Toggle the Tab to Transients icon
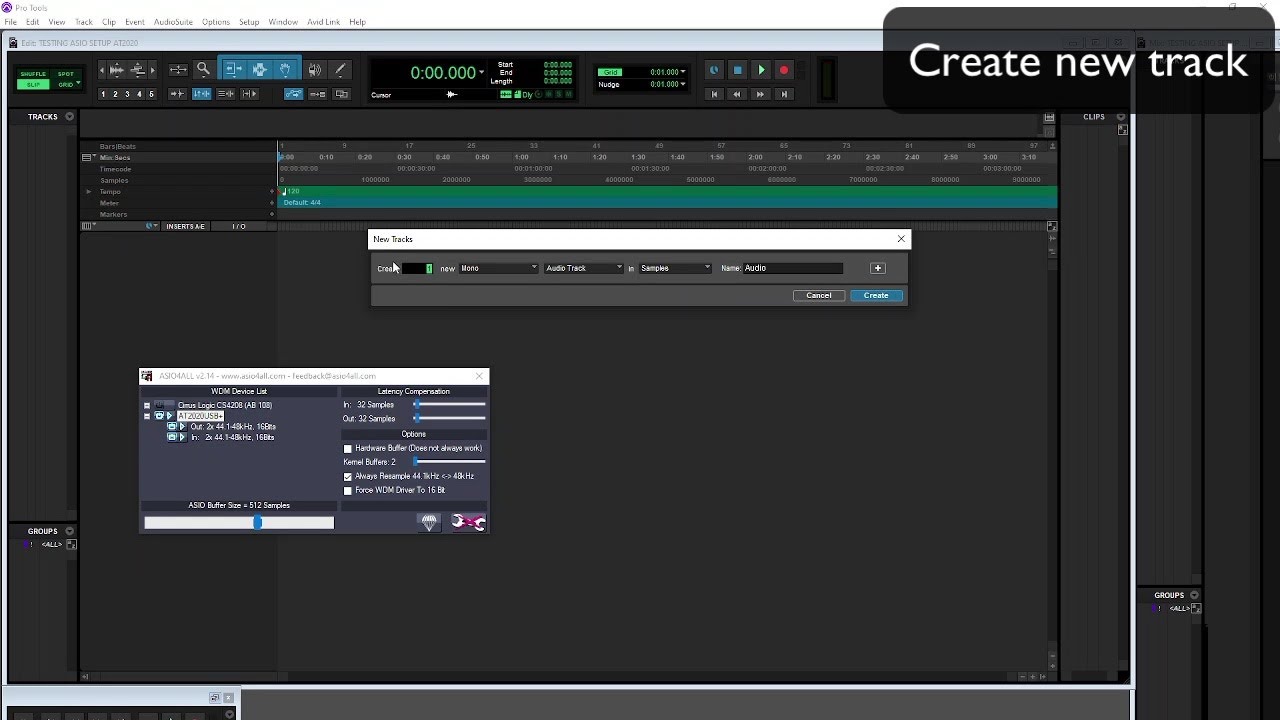 177,94
